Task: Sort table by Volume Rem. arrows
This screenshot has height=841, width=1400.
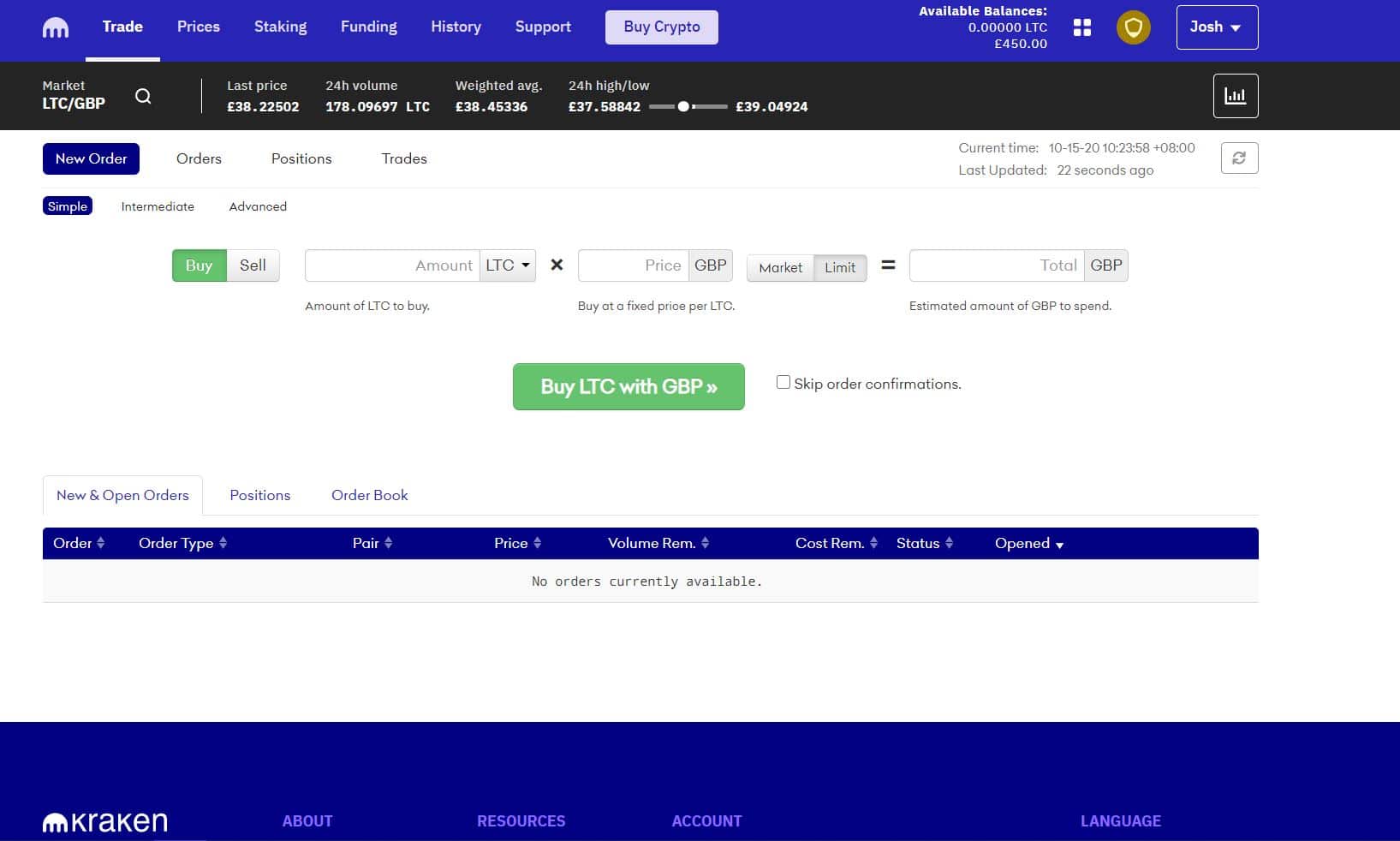Action: 706,543
